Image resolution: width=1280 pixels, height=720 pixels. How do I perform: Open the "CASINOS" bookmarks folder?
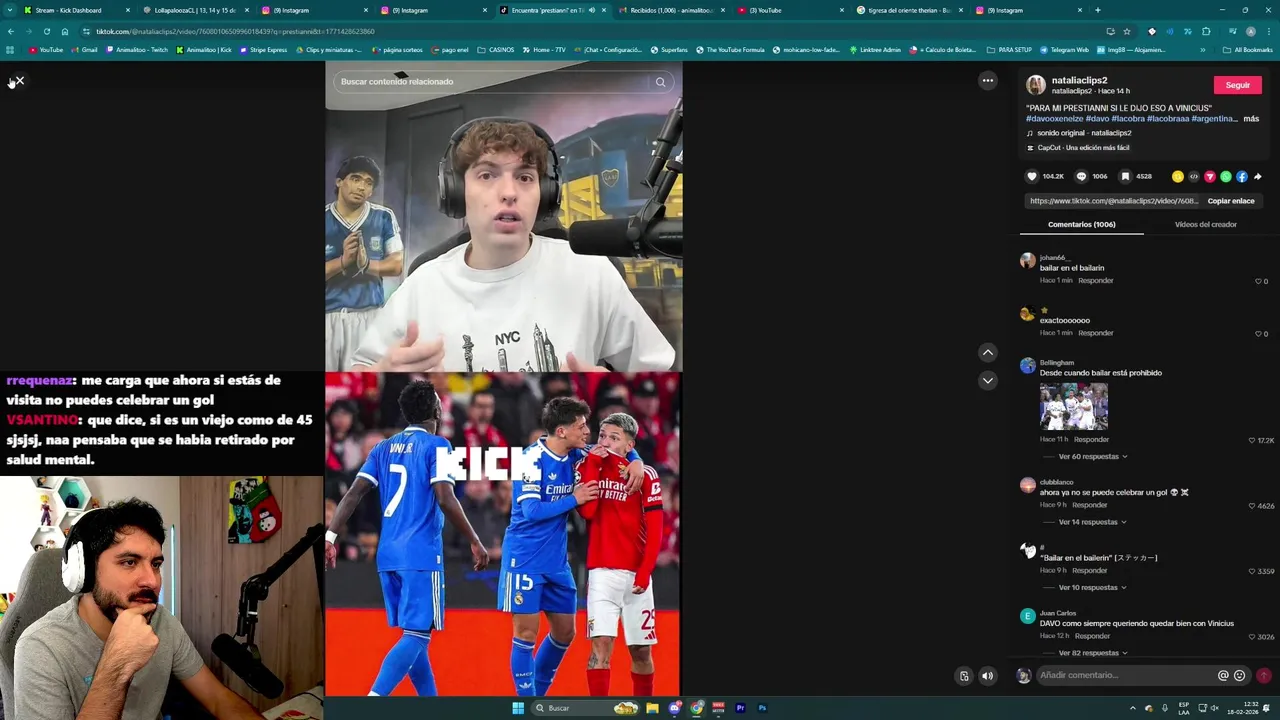(496, 50)
